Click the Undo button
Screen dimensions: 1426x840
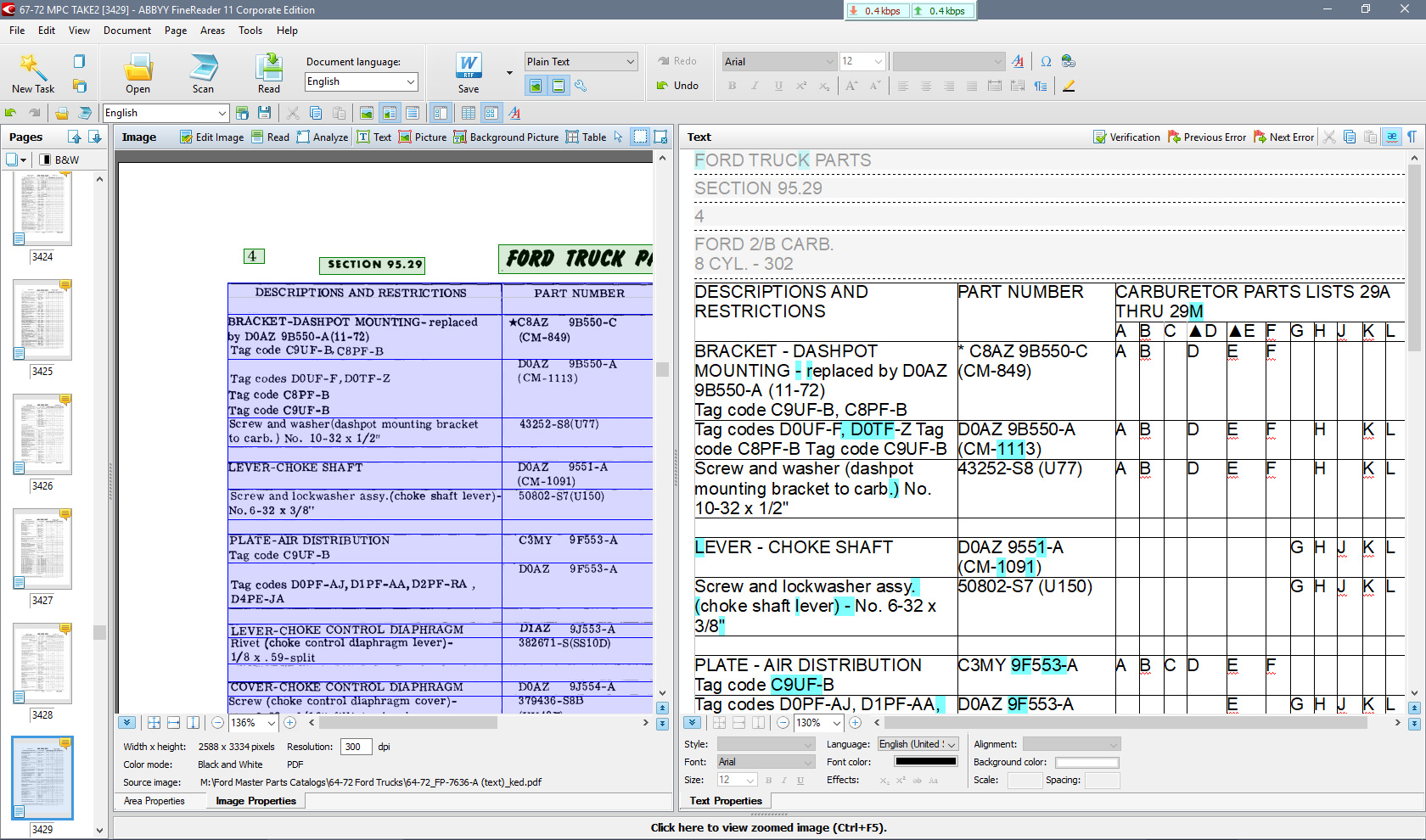(677, 86)
